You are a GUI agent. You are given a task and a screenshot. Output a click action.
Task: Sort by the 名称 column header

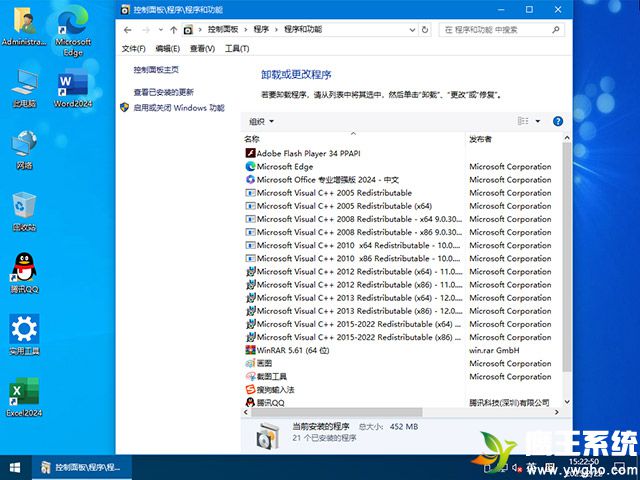[353, 139]
